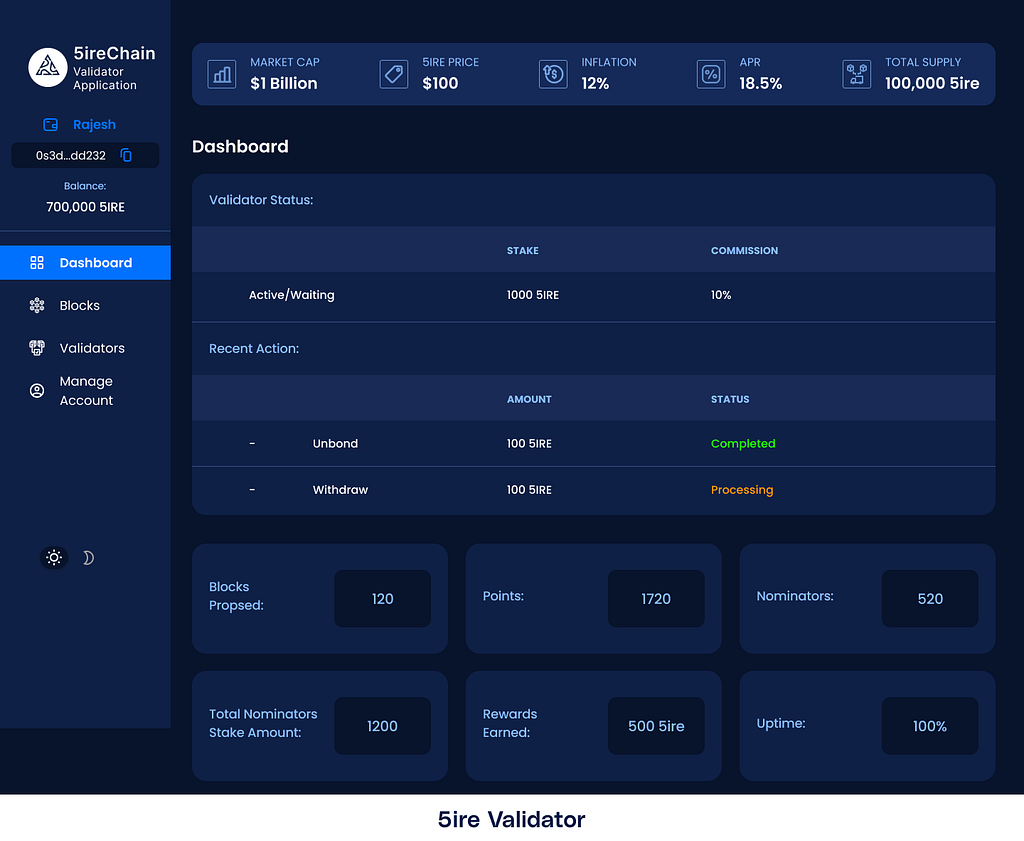Viewport: 1024px width, 841px height.
Task: Click the STATUS column header
Action: pyautogui.click(x=730, y=399)
